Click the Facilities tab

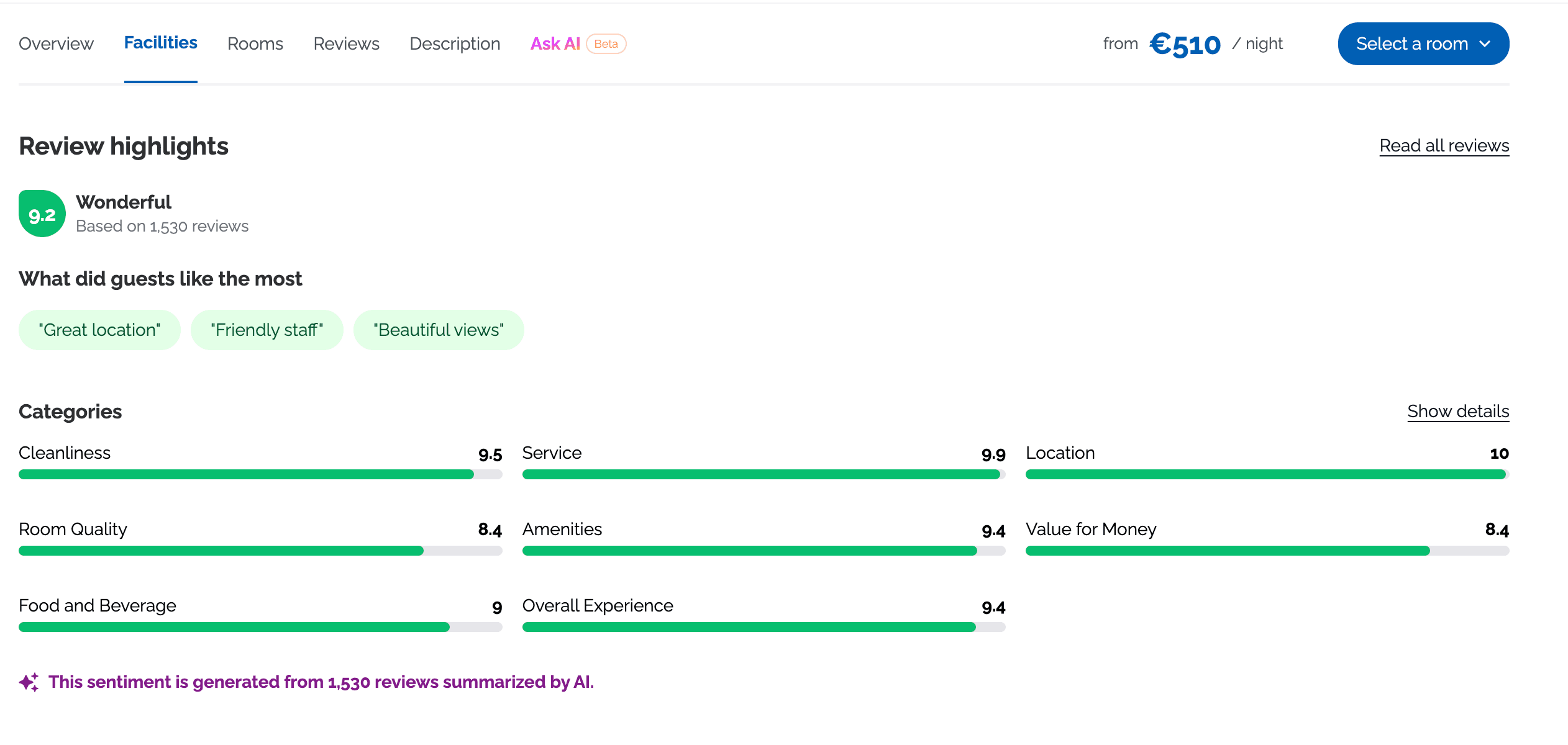[x=160, y=42]
